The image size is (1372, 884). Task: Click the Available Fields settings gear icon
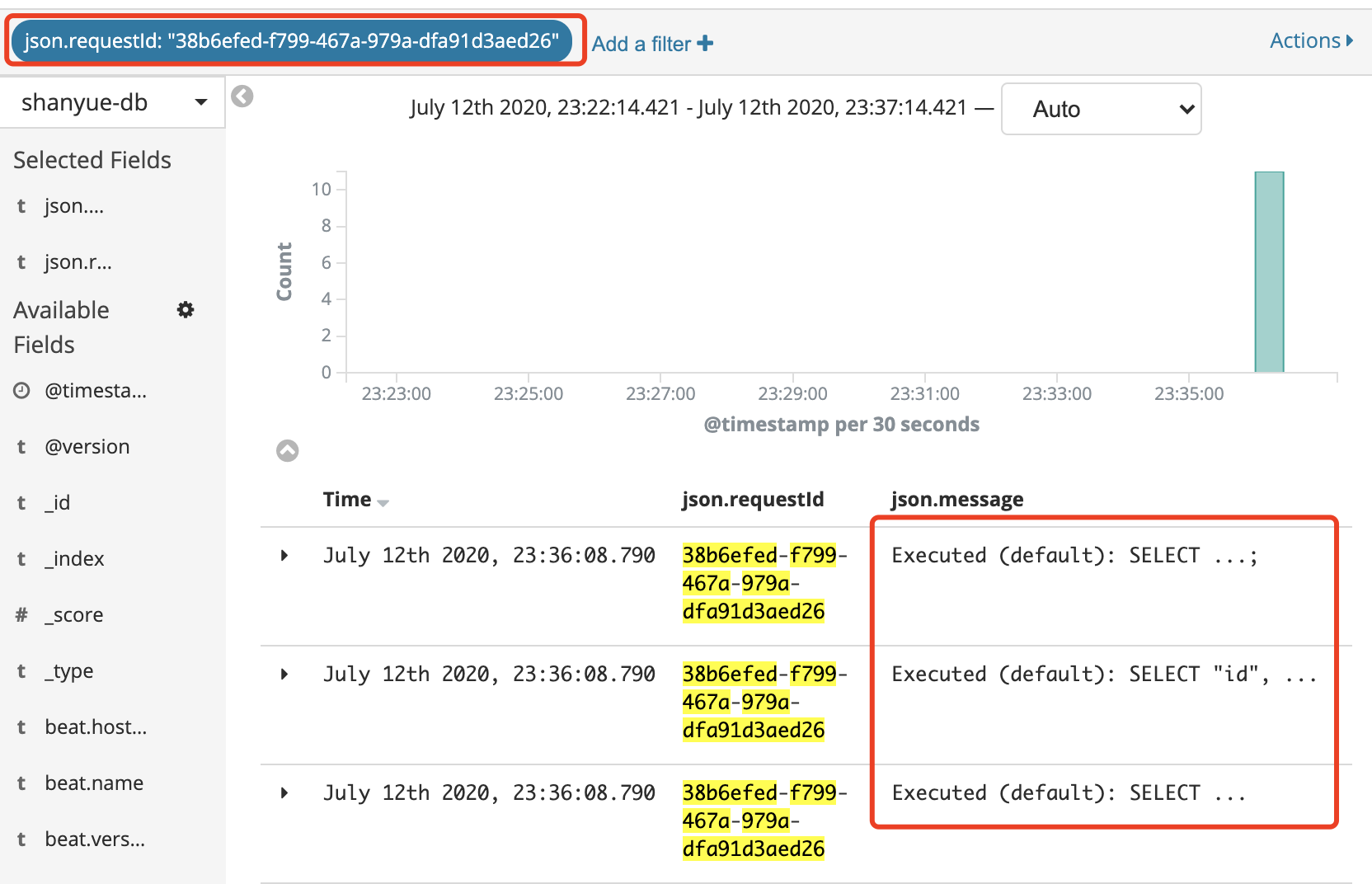[x=186, y=310]
